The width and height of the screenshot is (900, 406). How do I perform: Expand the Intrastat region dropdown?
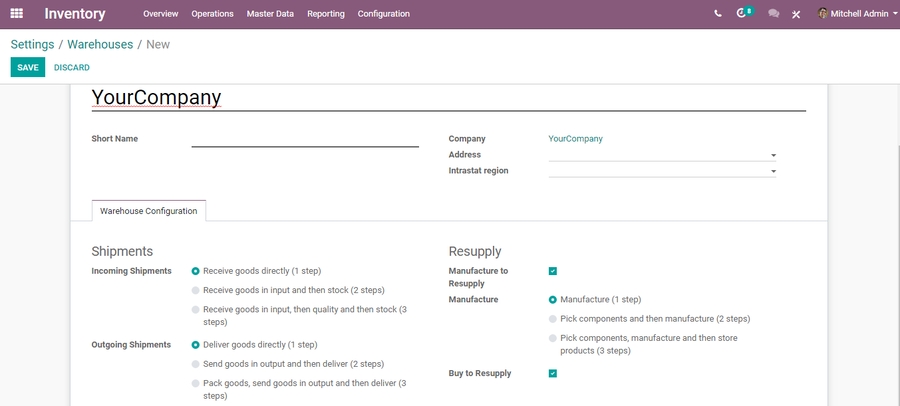tap(773, 172)
